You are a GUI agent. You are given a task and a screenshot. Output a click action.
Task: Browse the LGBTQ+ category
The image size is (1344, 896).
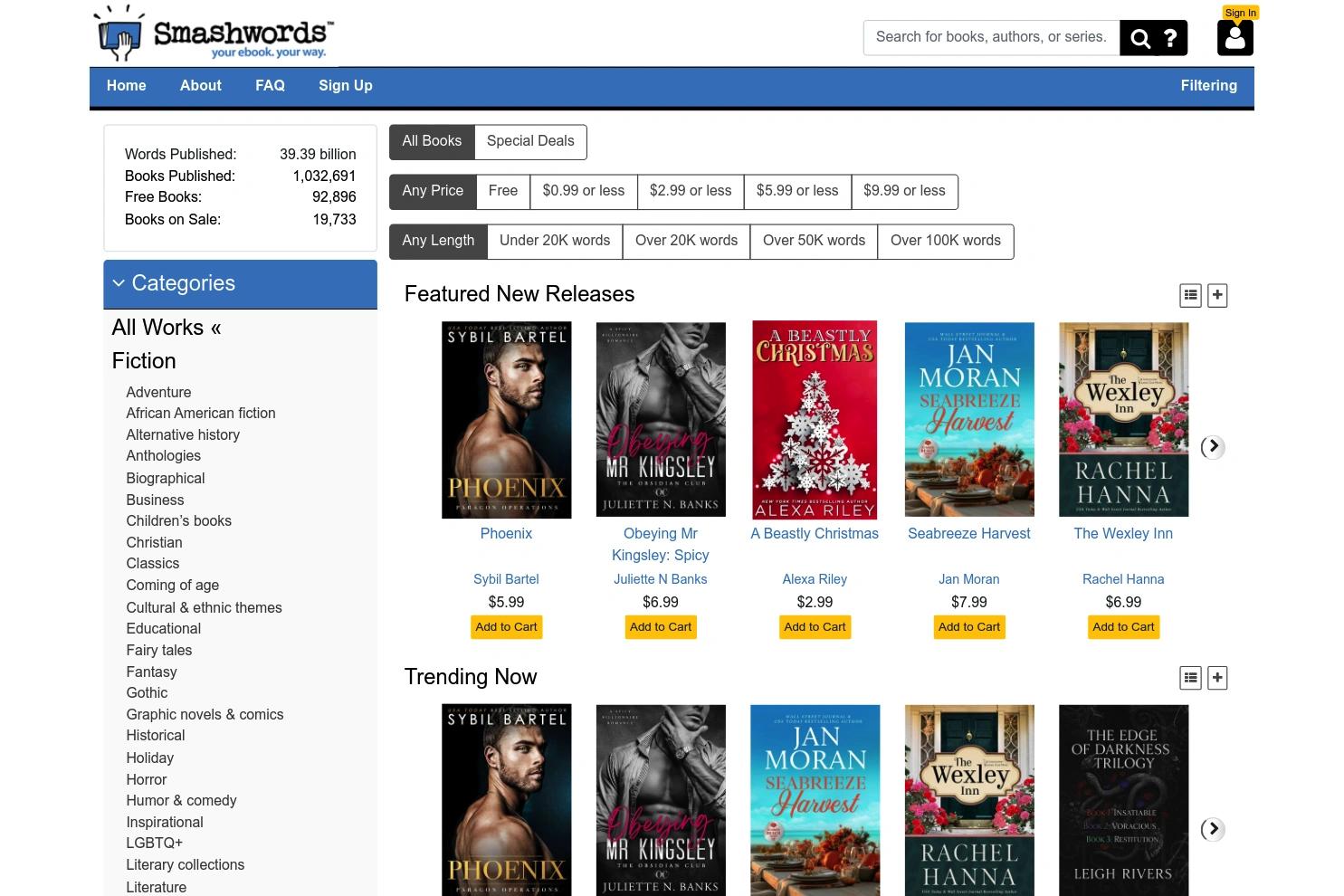point(154,844)
